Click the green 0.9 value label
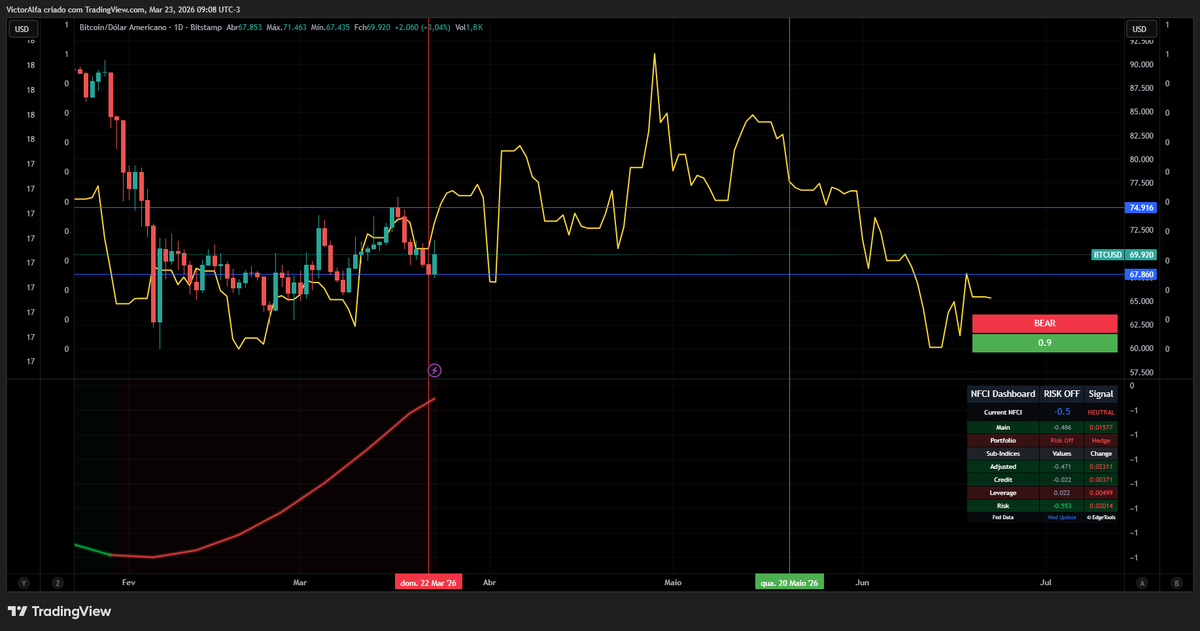Screen dimensions: 1200x631 (x=1044, y=342)
